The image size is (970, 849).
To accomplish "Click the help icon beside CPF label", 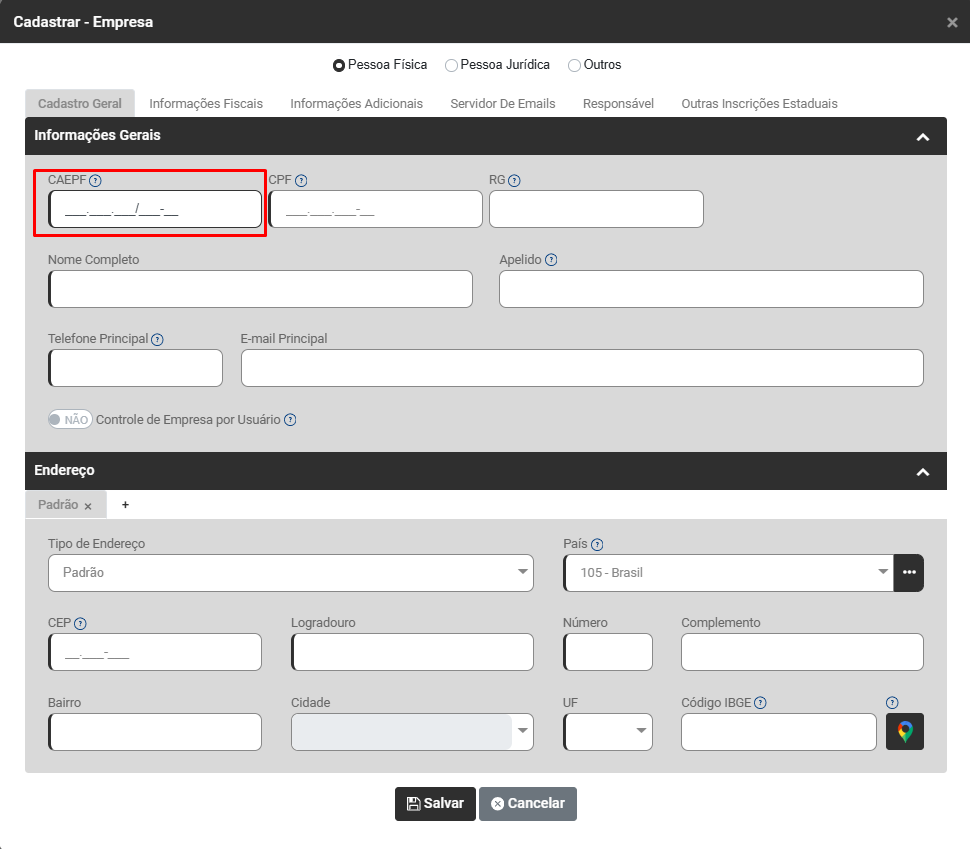I will (x=301, y=181).
